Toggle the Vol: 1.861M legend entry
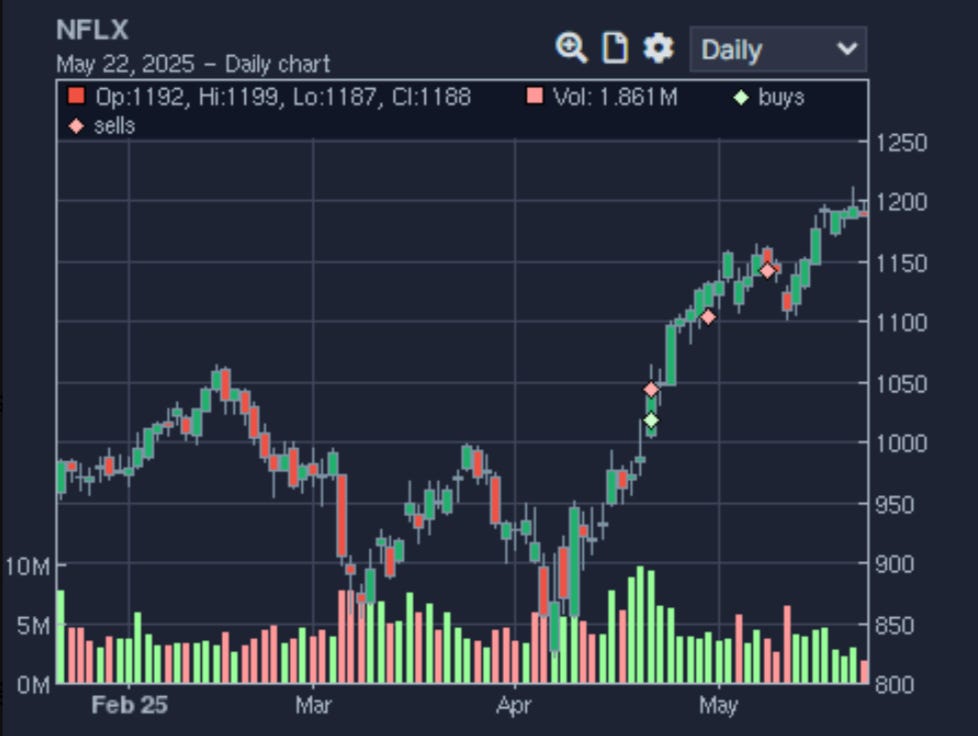Image resolution: width=978 pixels, height=736 pixels. [603, 97]
